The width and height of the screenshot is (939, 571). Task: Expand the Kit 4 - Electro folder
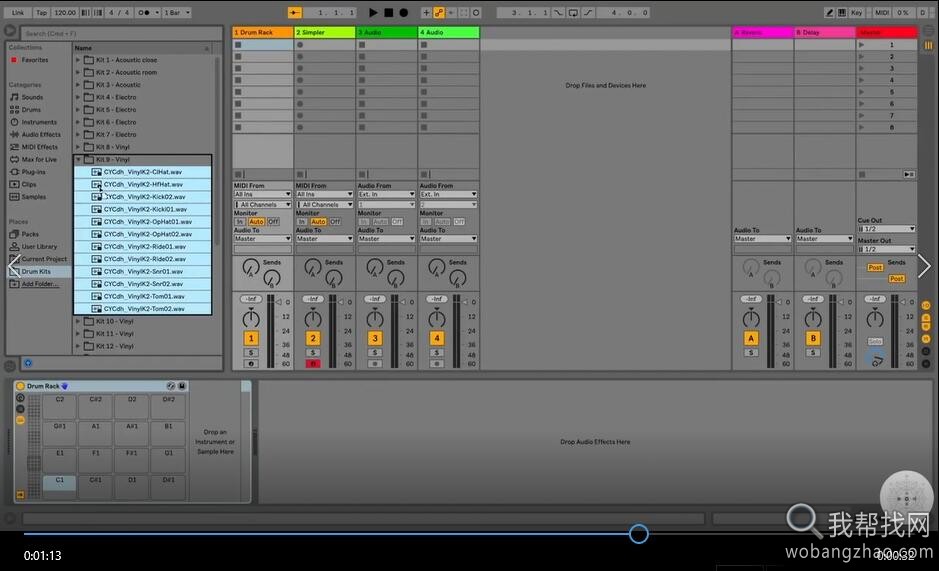coord(78,97)
